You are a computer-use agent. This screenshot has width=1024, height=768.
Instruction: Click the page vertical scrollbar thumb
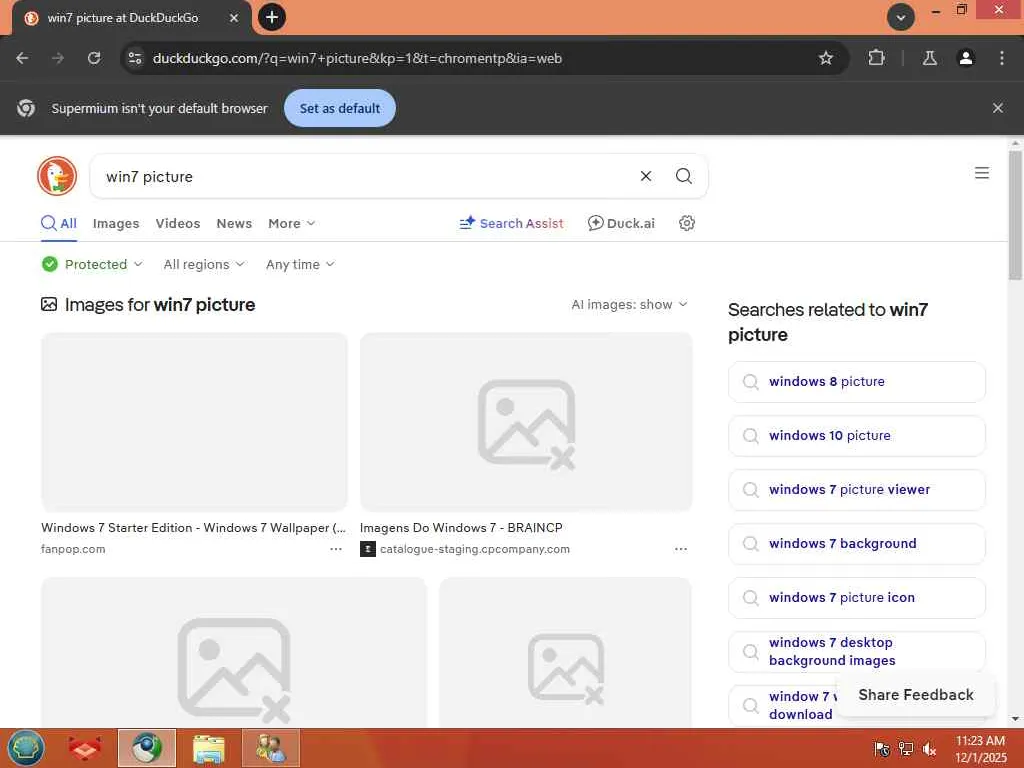(1015, 216)
